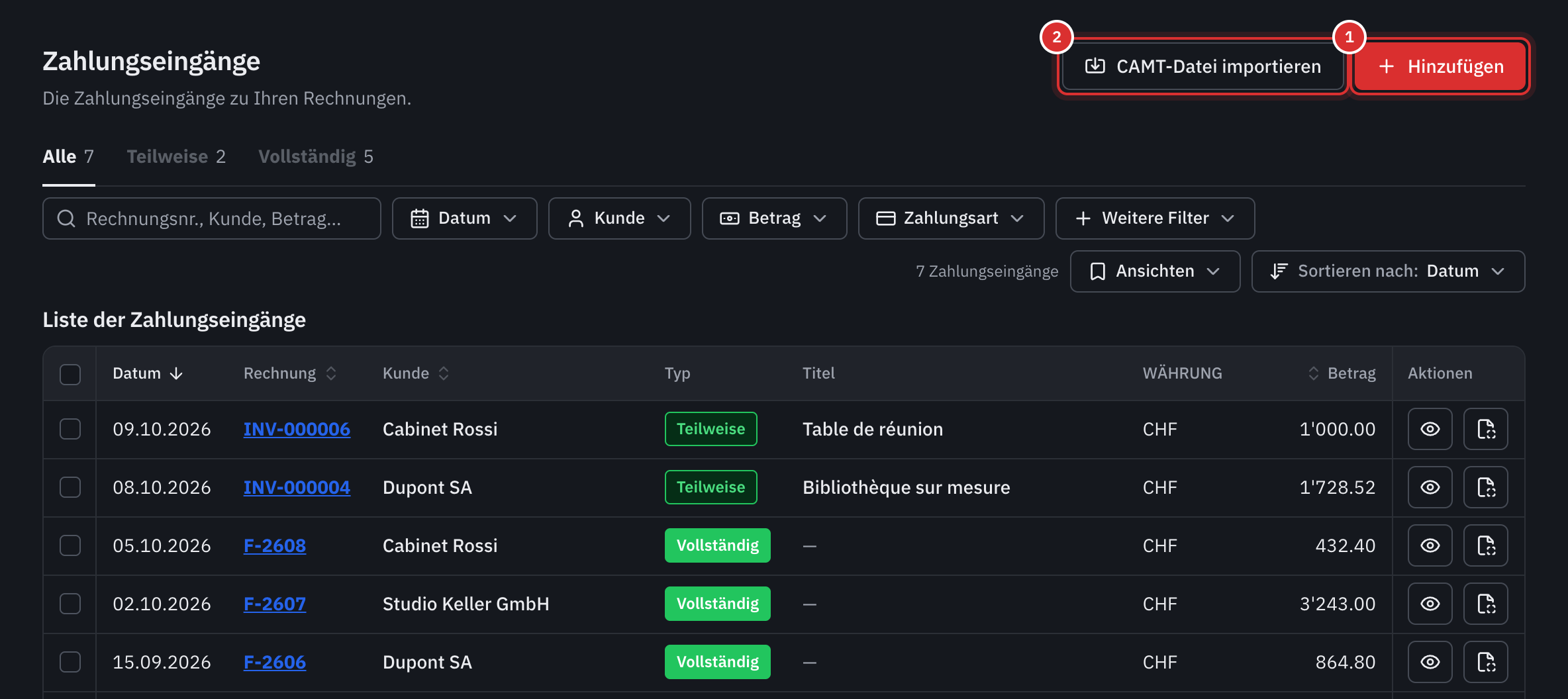Click the Hinzufügen button
Image resolution: width=1568 pixels, height=699 pixels.
[x=1440, y=66]
